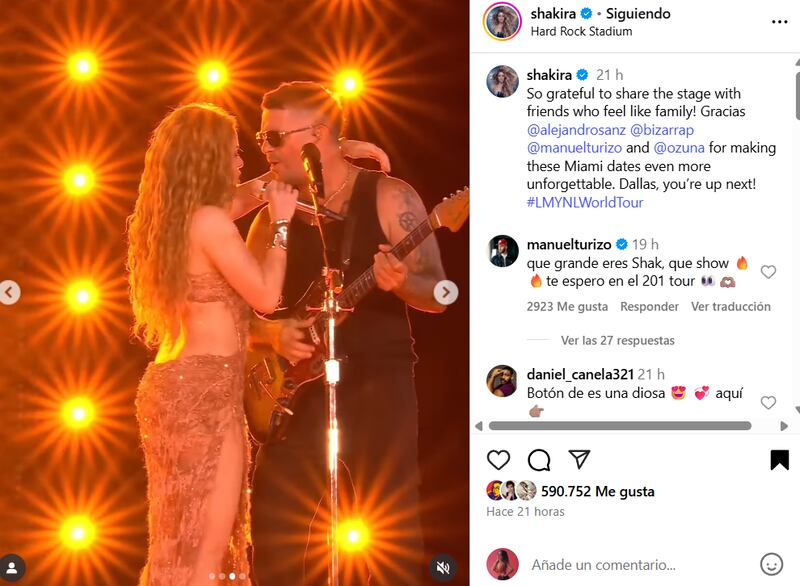Go to the next carousel slide

tap(446, 292)
